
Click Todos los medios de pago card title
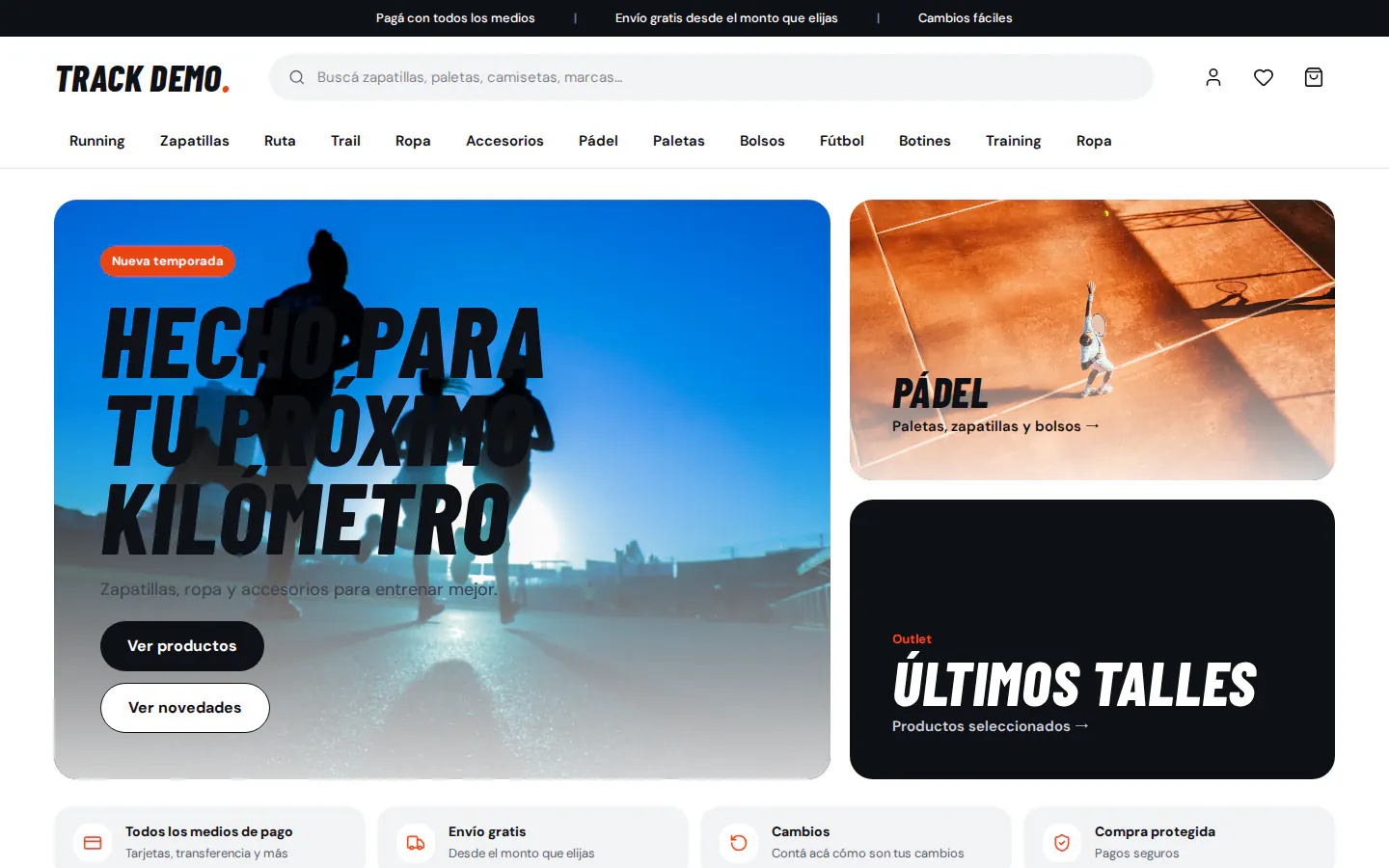209,831
